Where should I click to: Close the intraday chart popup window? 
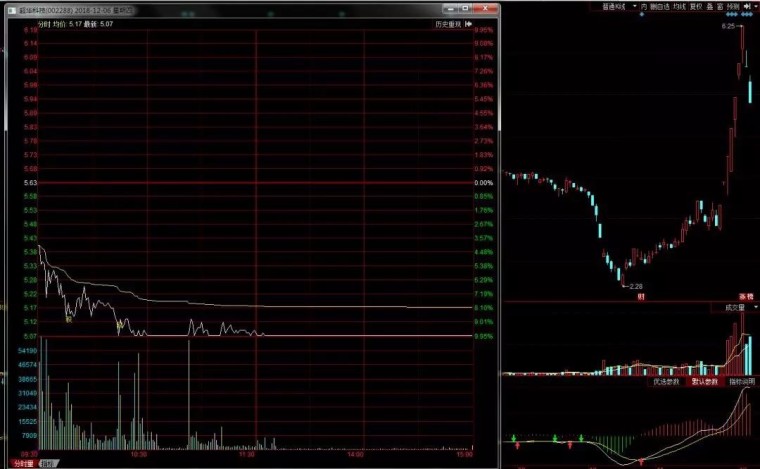pos(491,9)
